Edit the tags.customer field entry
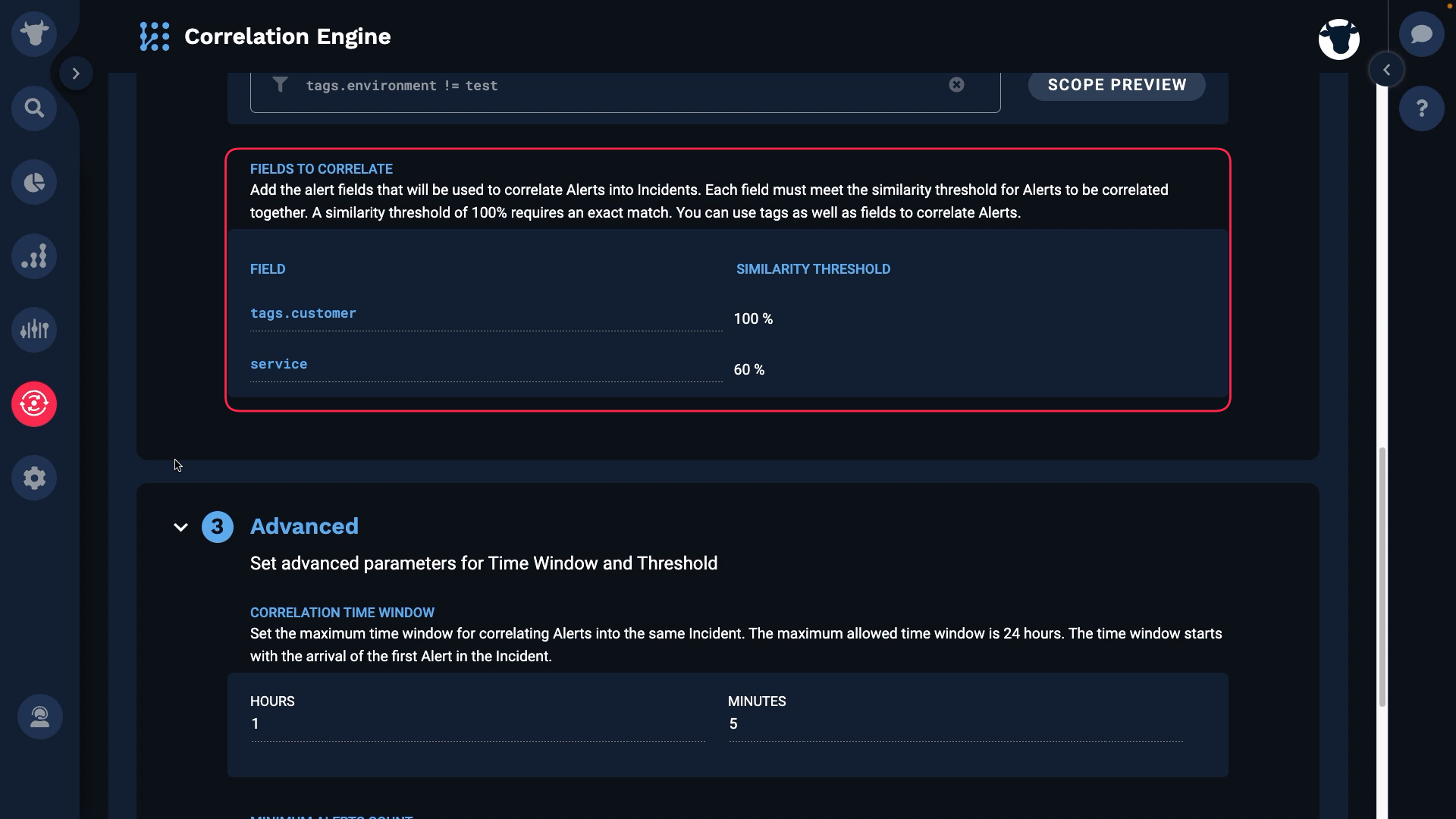Screen dimensions: 1456x819 [486, 314]
